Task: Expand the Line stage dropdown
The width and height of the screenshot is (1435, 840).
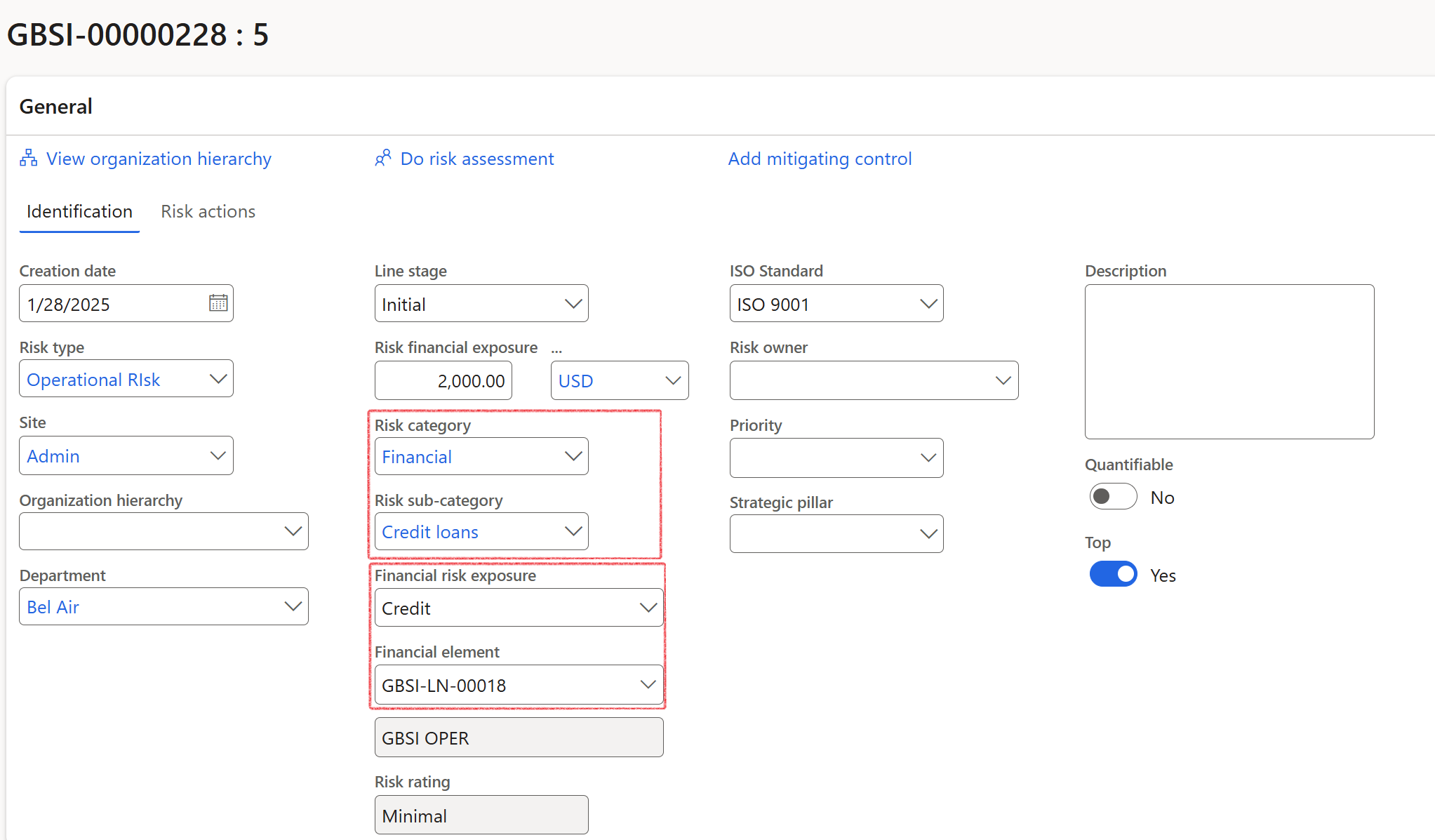Action: (573, 303)
